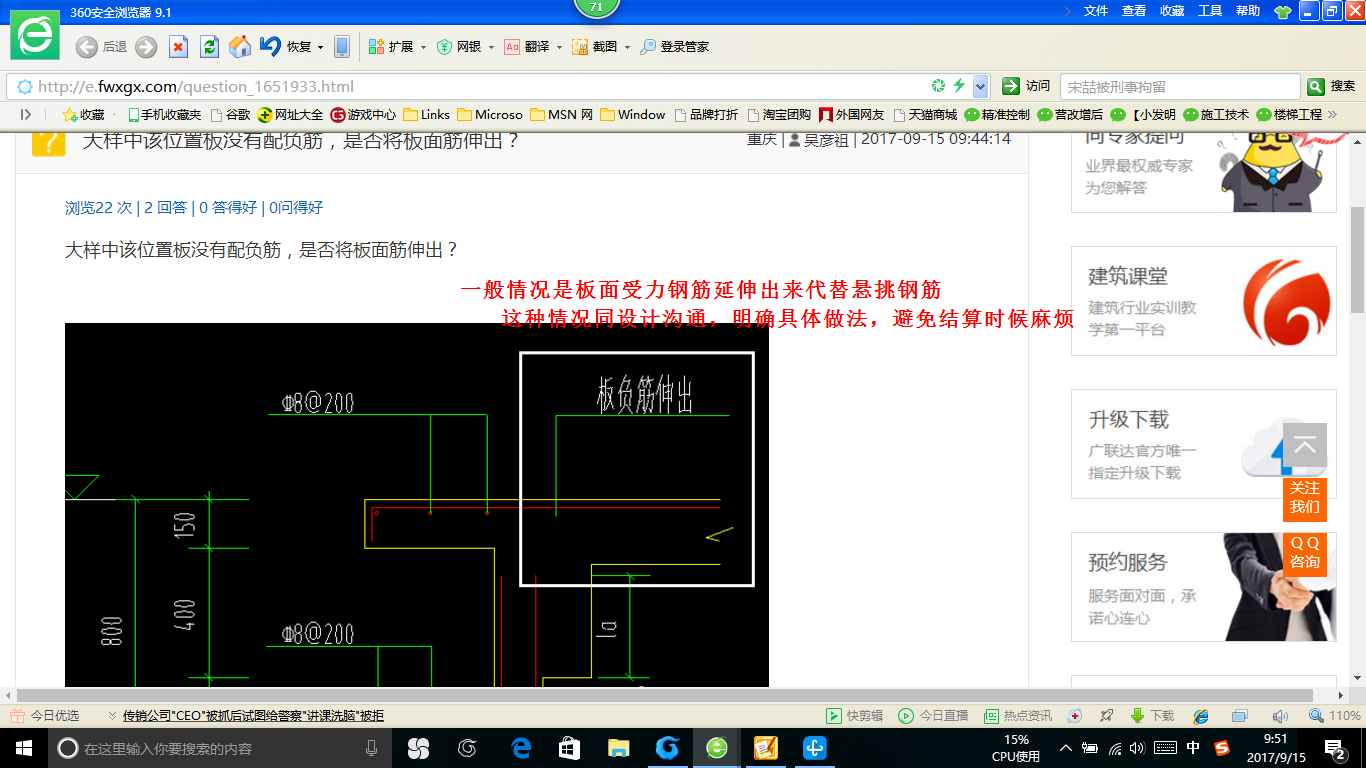This screenshot has width=1366, height=768.
Task: Open the 网址大全 bookmark
Action: coord(291,115)
